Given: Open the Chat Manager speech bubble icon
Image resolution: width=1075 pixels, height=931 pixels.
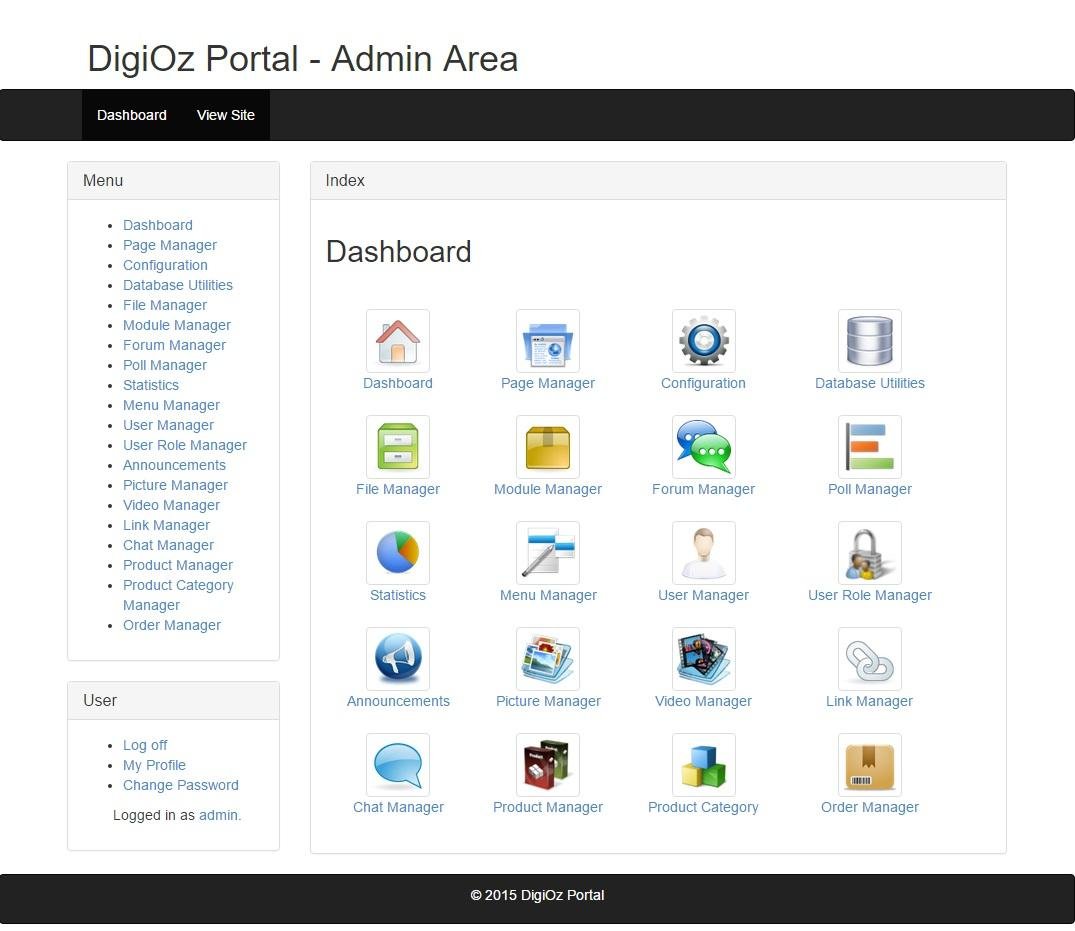Looking at the screenshot, I should click(398, 764).
